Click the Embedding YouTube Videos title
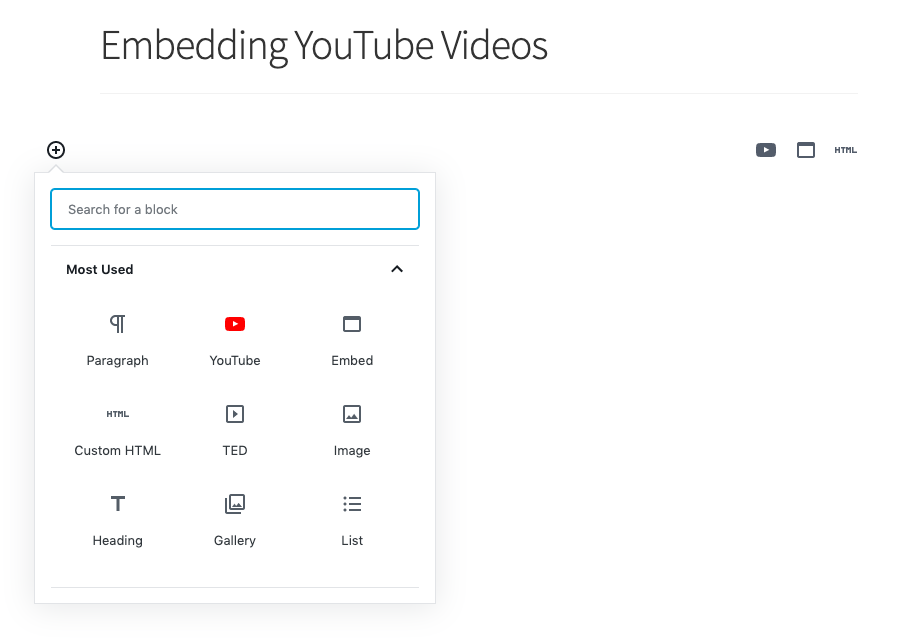This screenshot has width=907, height=640. [322, 45]
